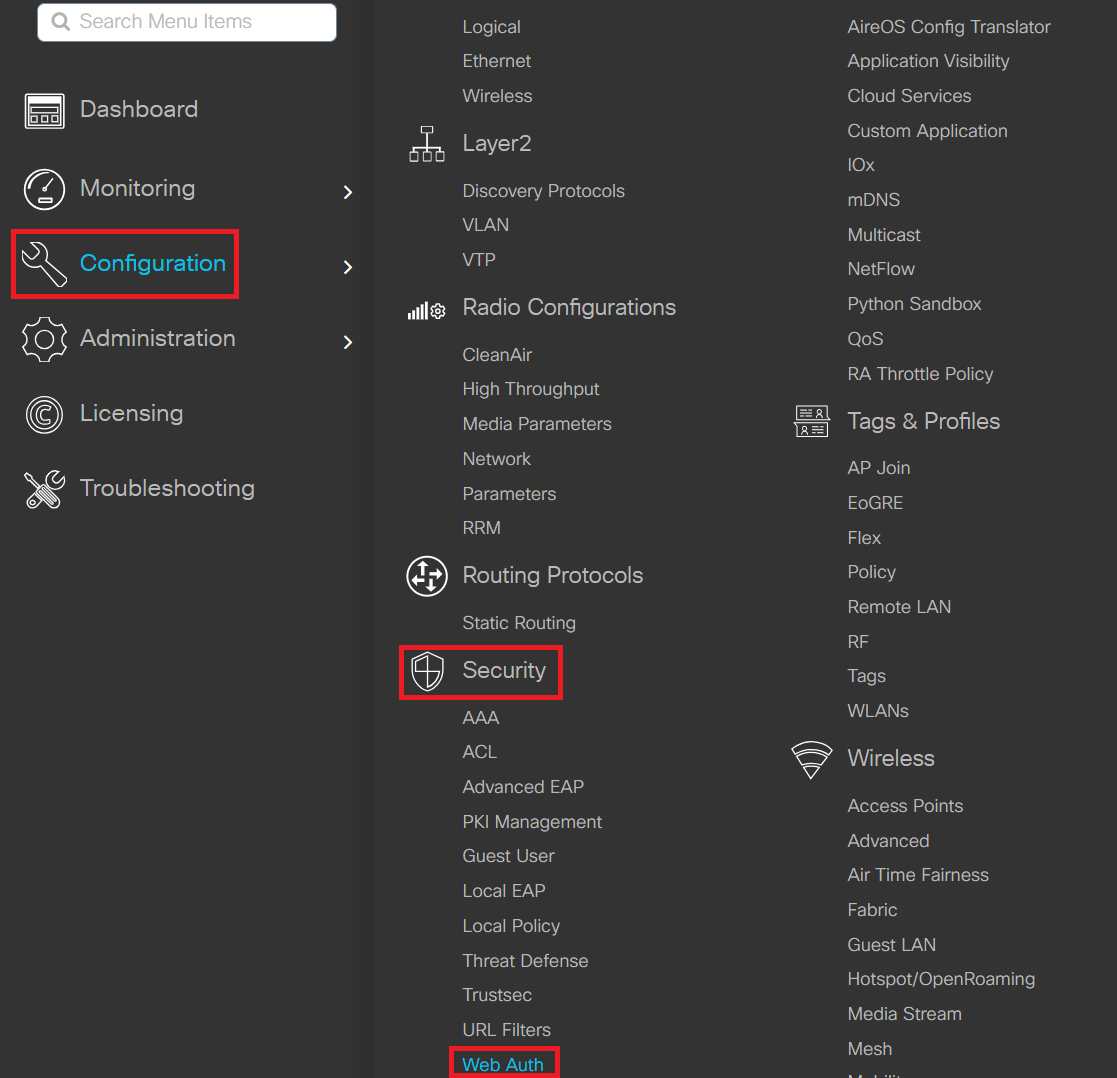The width and height of the screenshot is (1117, 1078).
Task: Click the Tags & Profiles icon
Action: (x=811, y=422)
